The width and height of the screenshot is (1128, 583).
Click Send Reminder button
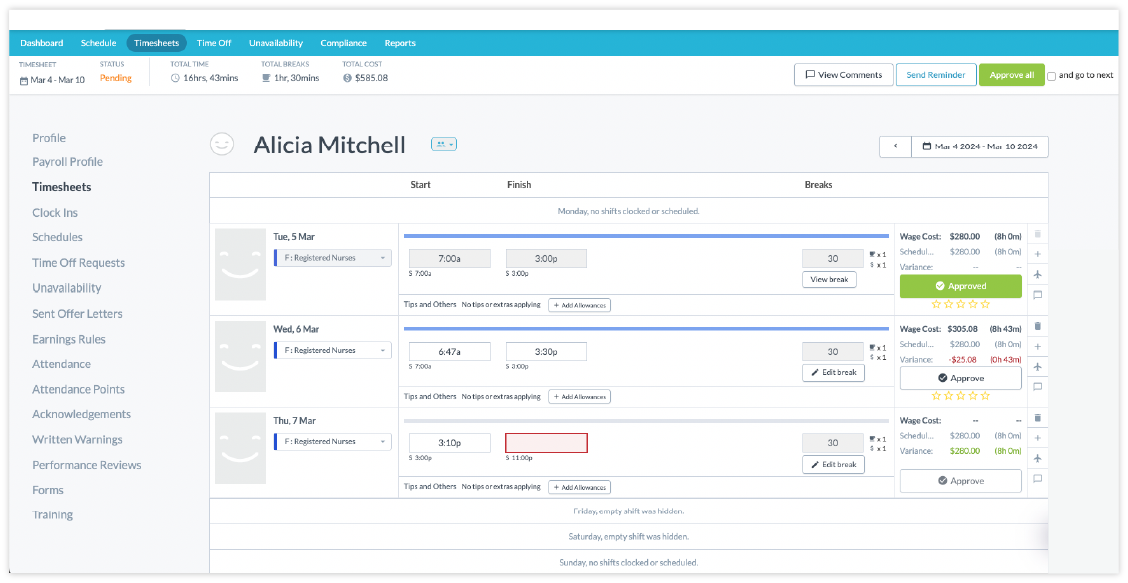pos(935,75)
